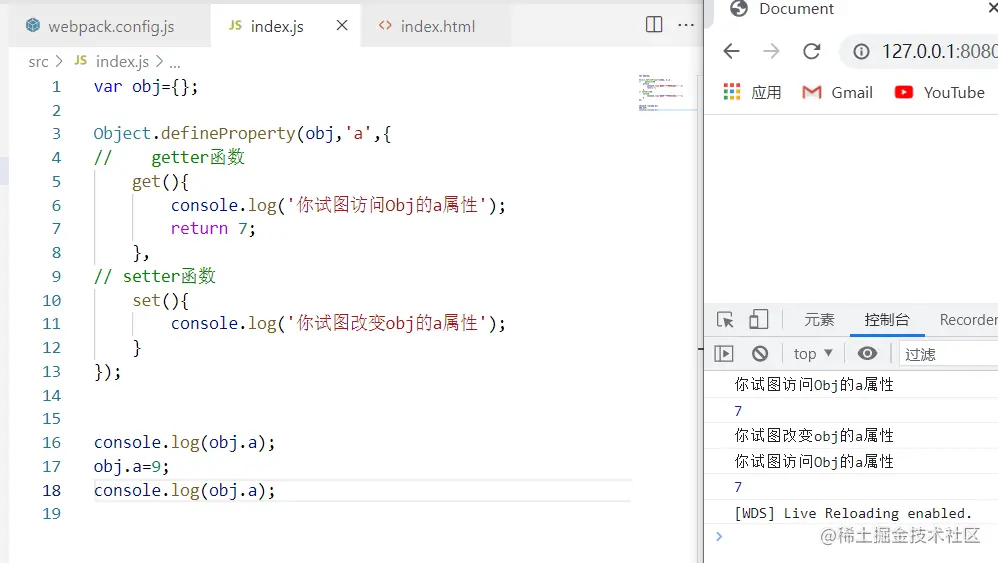Focus the 127.0.0.1:8080 address bar

pyautogui.click(x=939, y=51)
